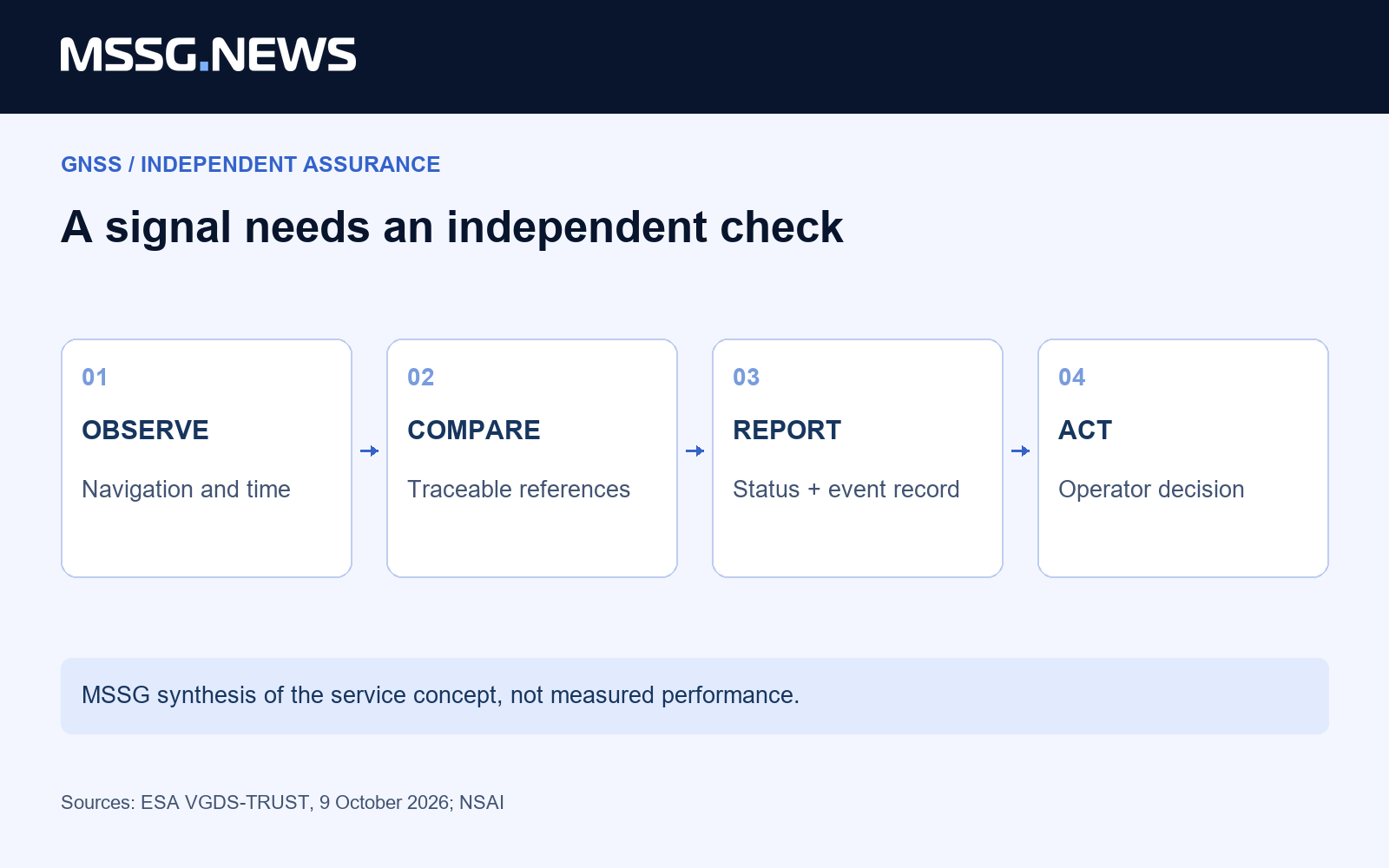Click the headline "A signal needs an independent check"
The image size is (1389, 868).
[451, 227]
